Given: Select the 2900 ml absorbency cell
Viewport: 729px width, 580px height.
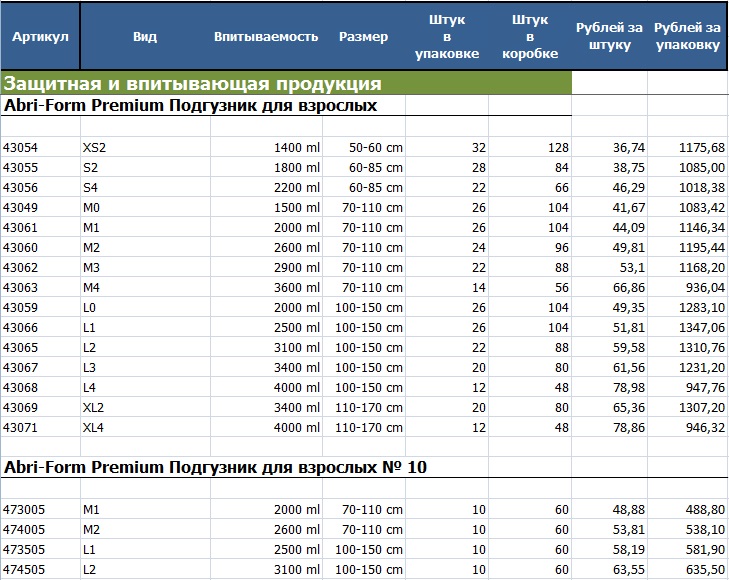Looking at the screenshot, I should tap(266, 267).
